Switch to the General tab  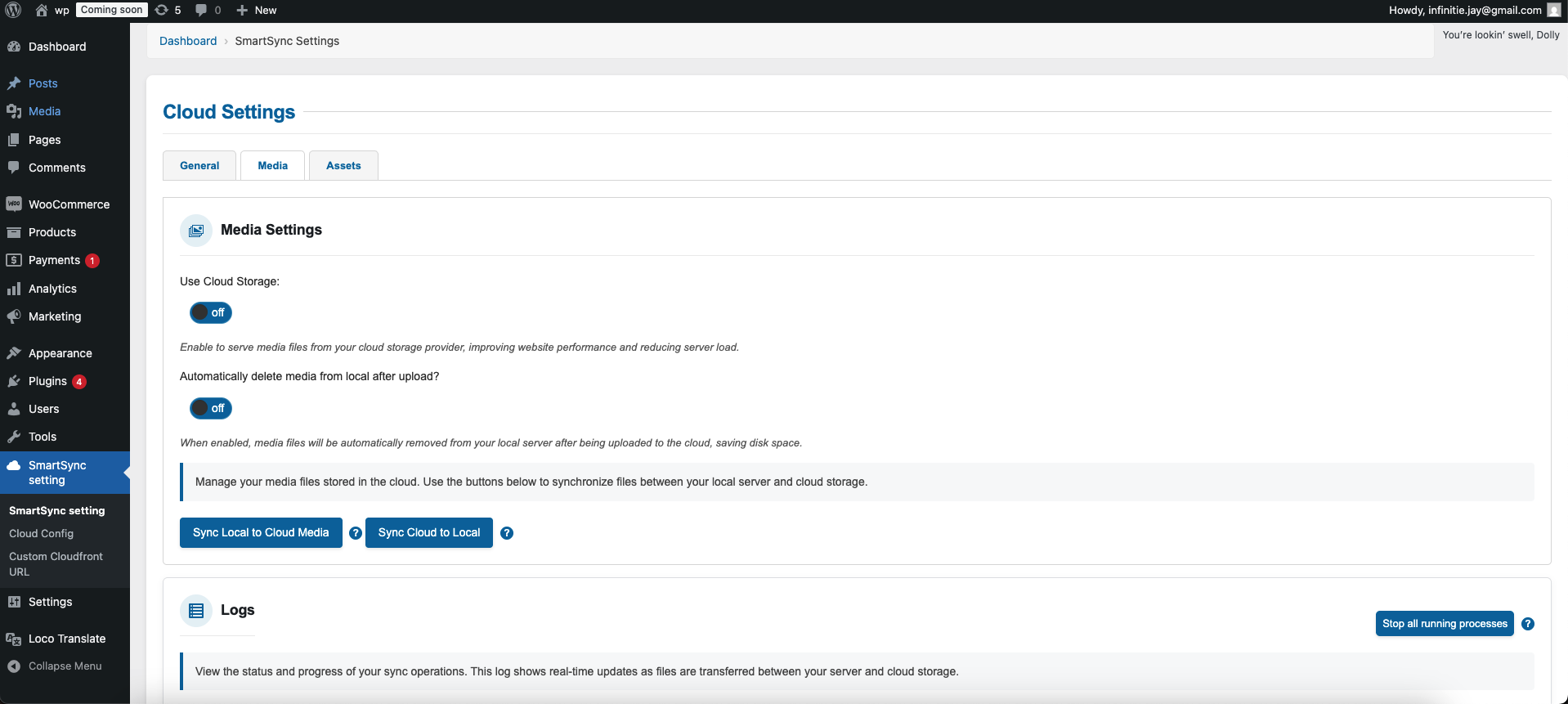199,165
